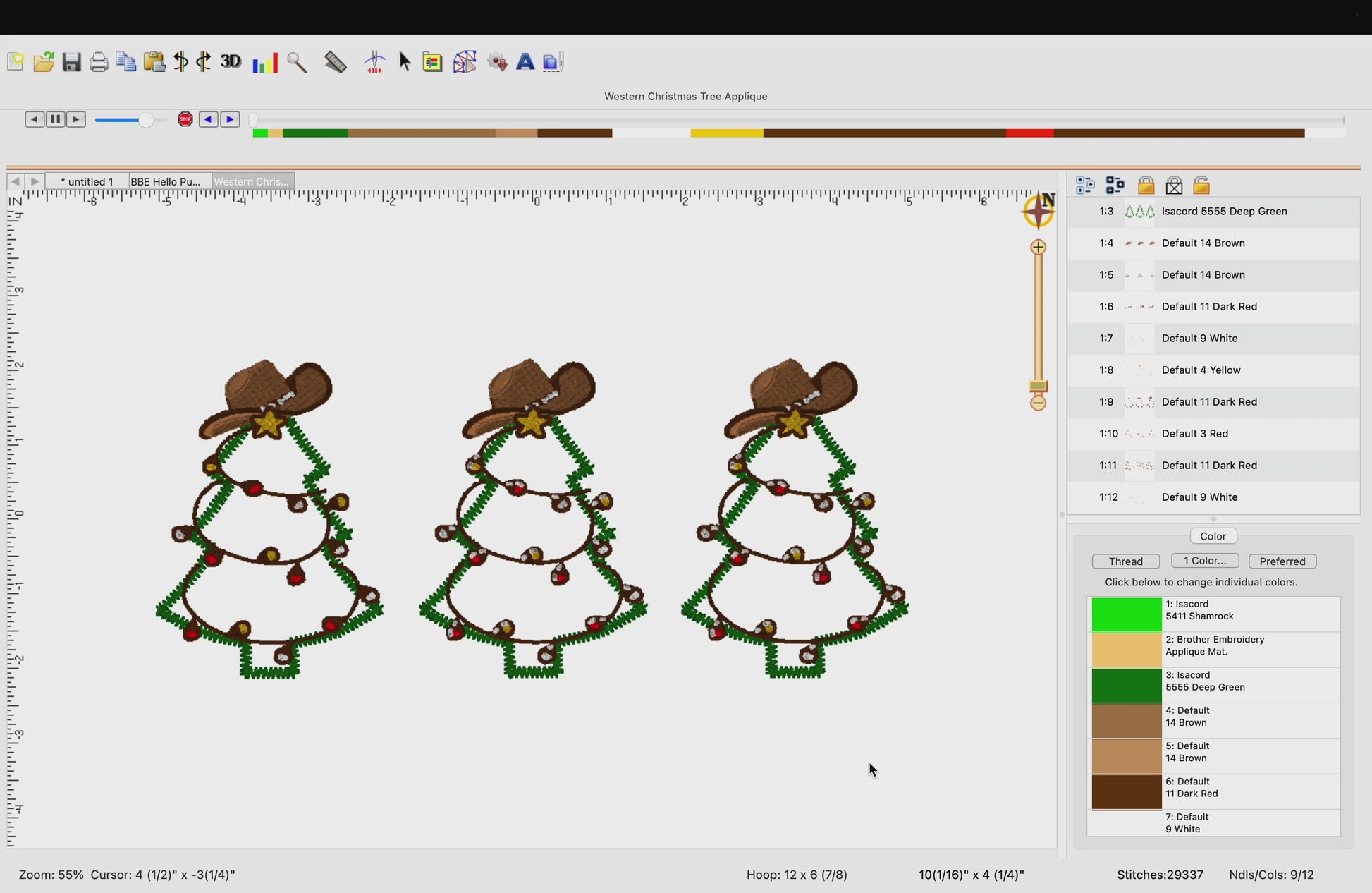Click the stitch needle point tool

(374, 62)
